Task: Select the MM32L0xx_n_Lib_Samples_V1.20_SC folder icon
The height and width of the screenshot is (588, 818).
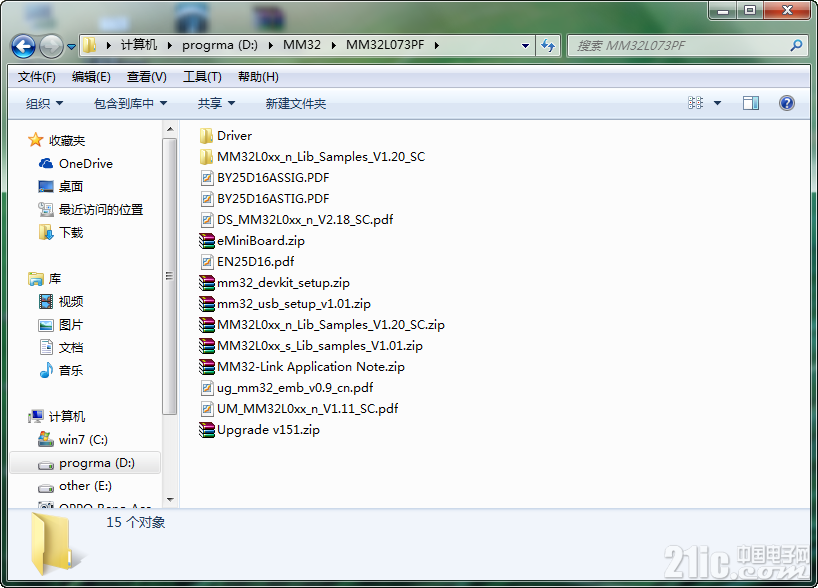Action: tap(206, 157)
